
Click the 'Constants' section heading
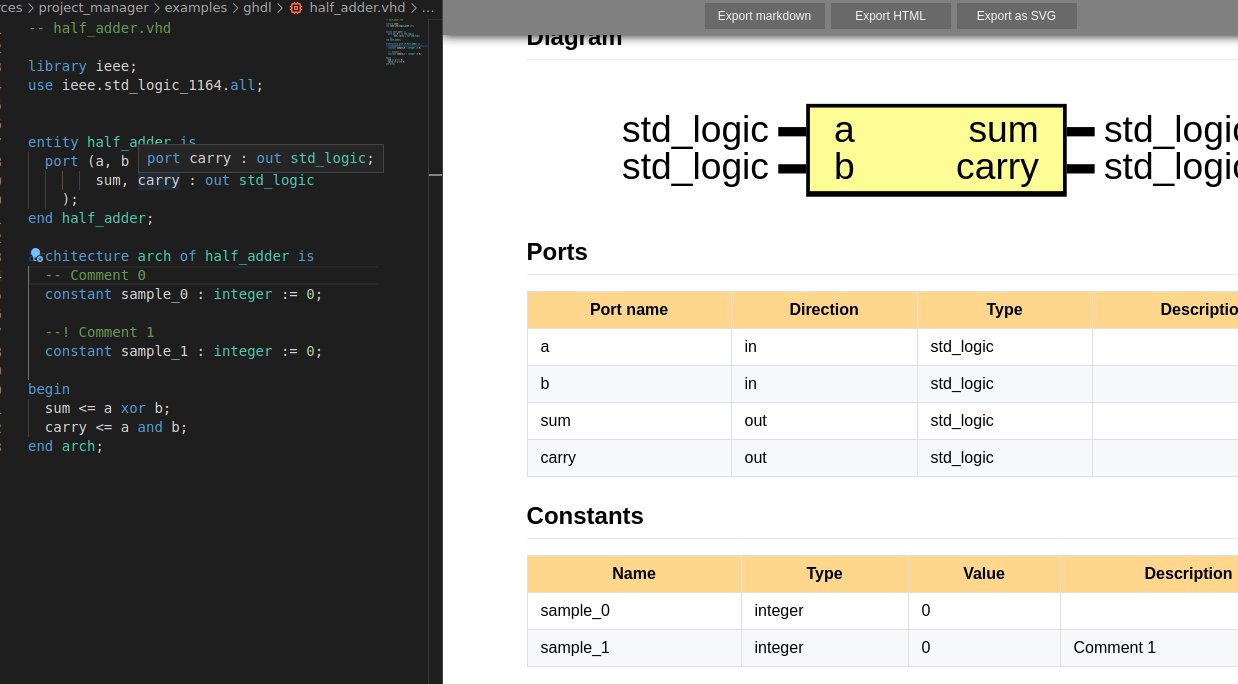click(x=585, y=516)
